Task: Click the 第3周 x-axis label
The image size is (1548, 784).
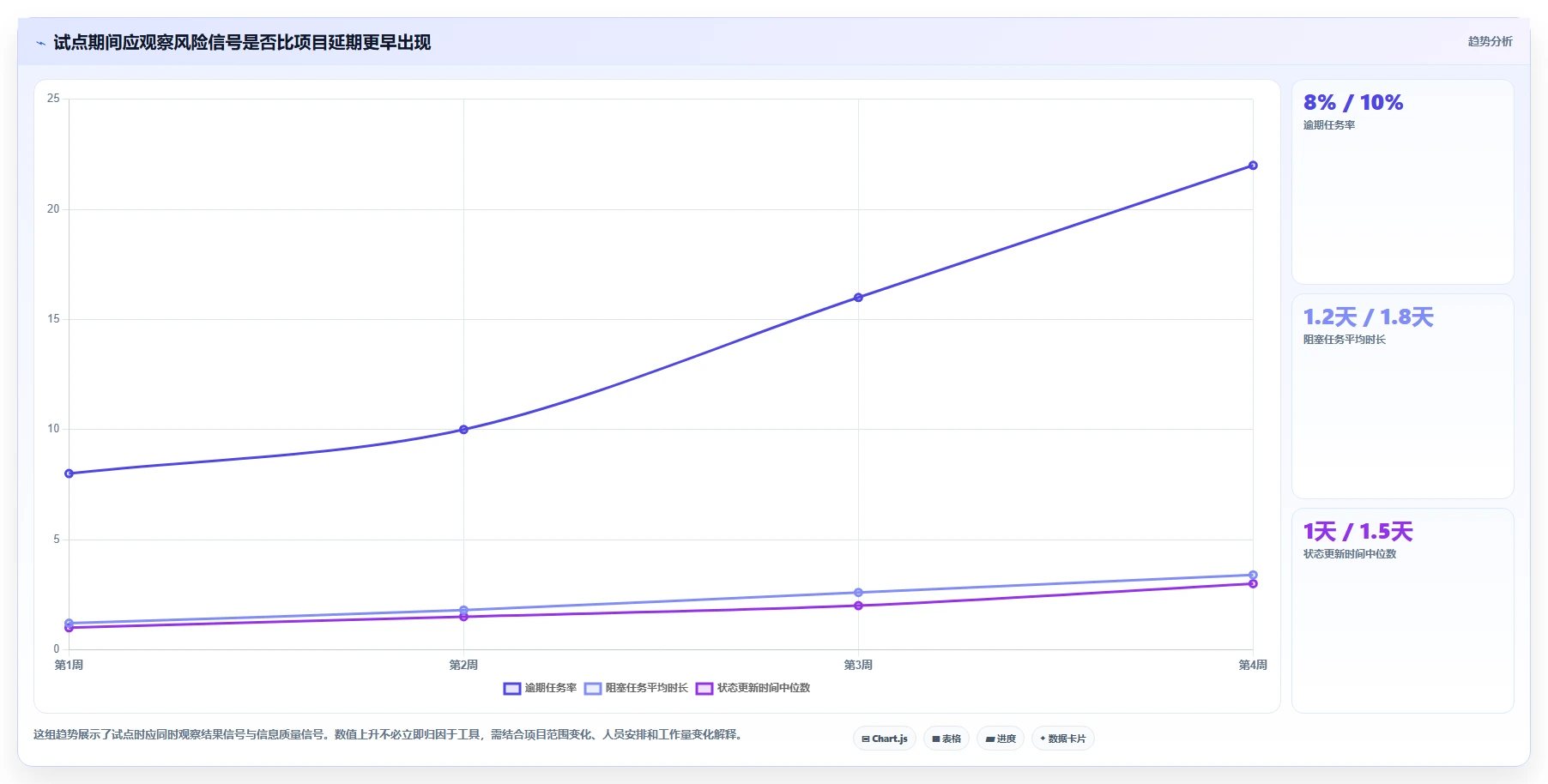Action: (x=858, y=665)
